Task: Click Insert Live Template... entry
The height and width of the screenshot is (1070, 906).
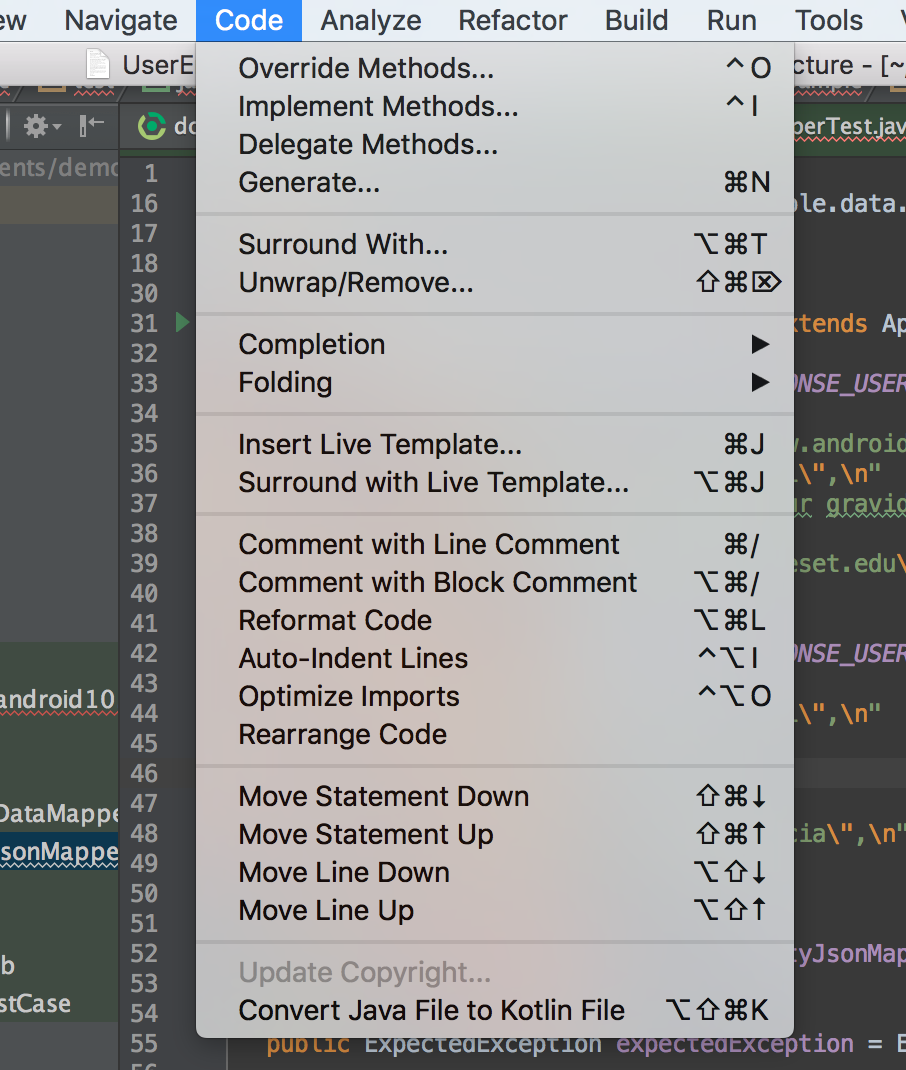Action: 380,445
